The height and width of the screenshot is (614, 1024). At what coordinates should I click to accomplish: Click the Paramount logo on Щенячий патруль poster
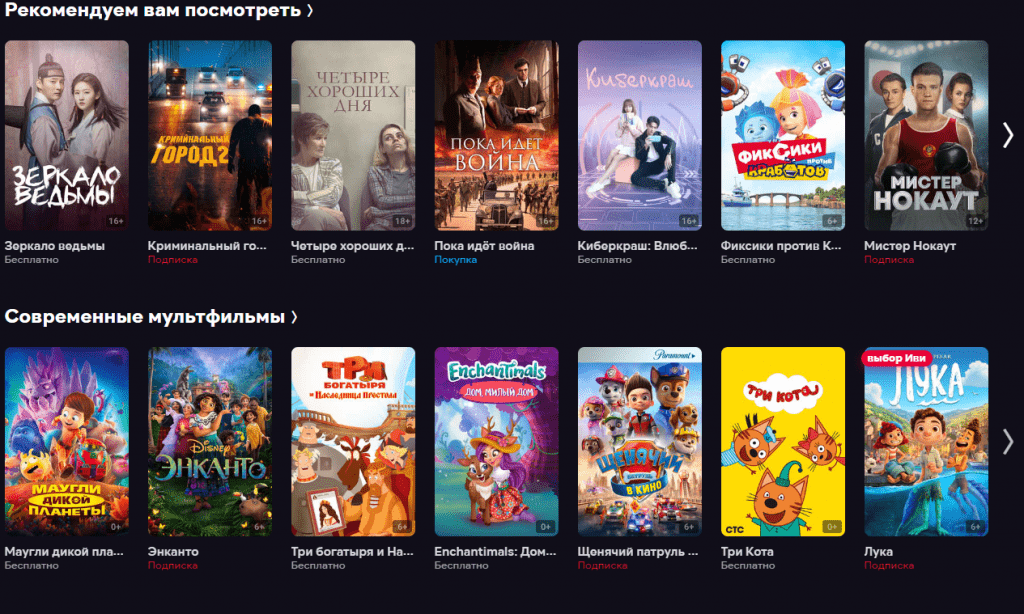(676, 355)
